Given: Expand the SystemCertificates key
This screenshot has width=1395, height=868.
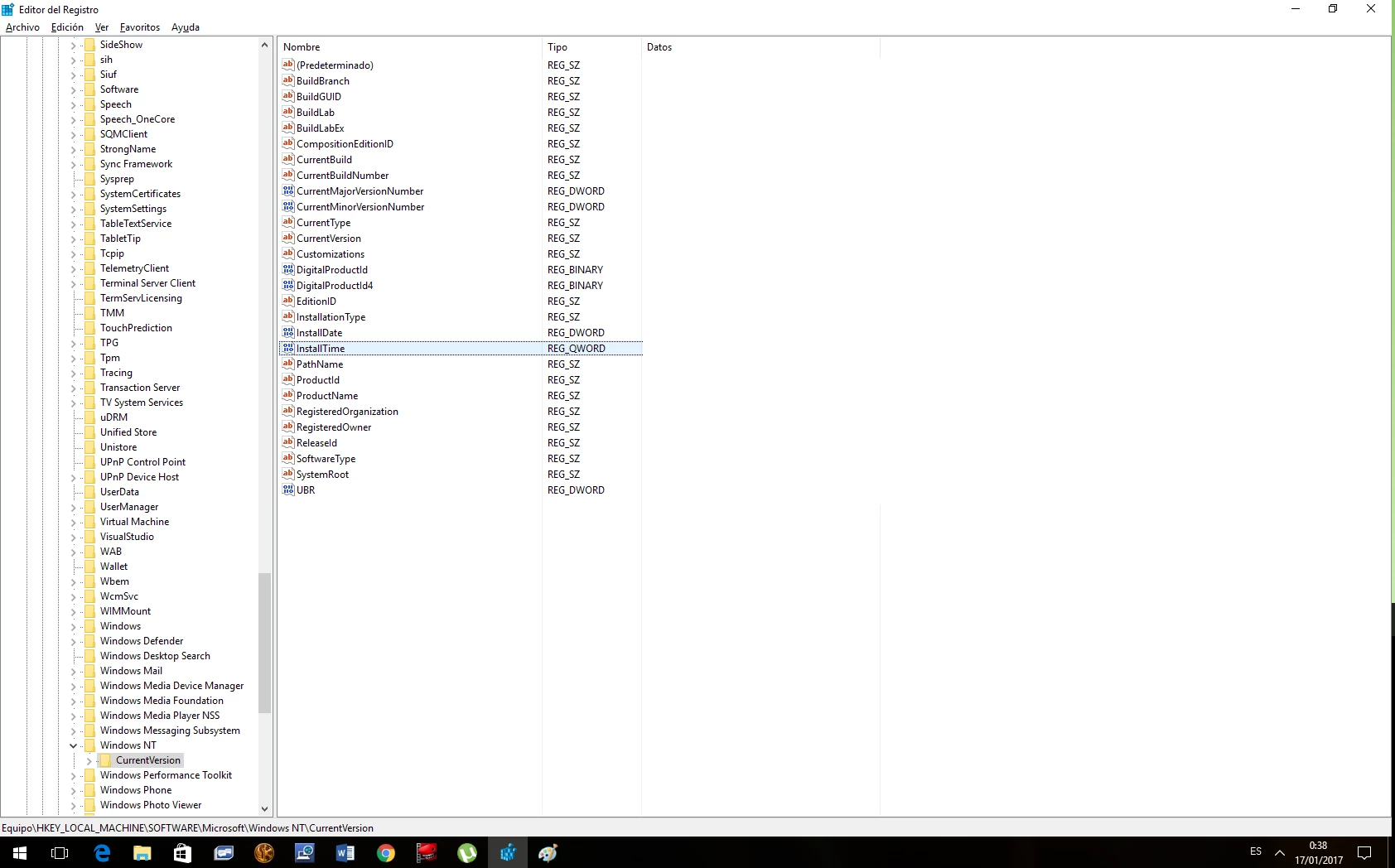Looking at the screenshot, I should (73, 194).
